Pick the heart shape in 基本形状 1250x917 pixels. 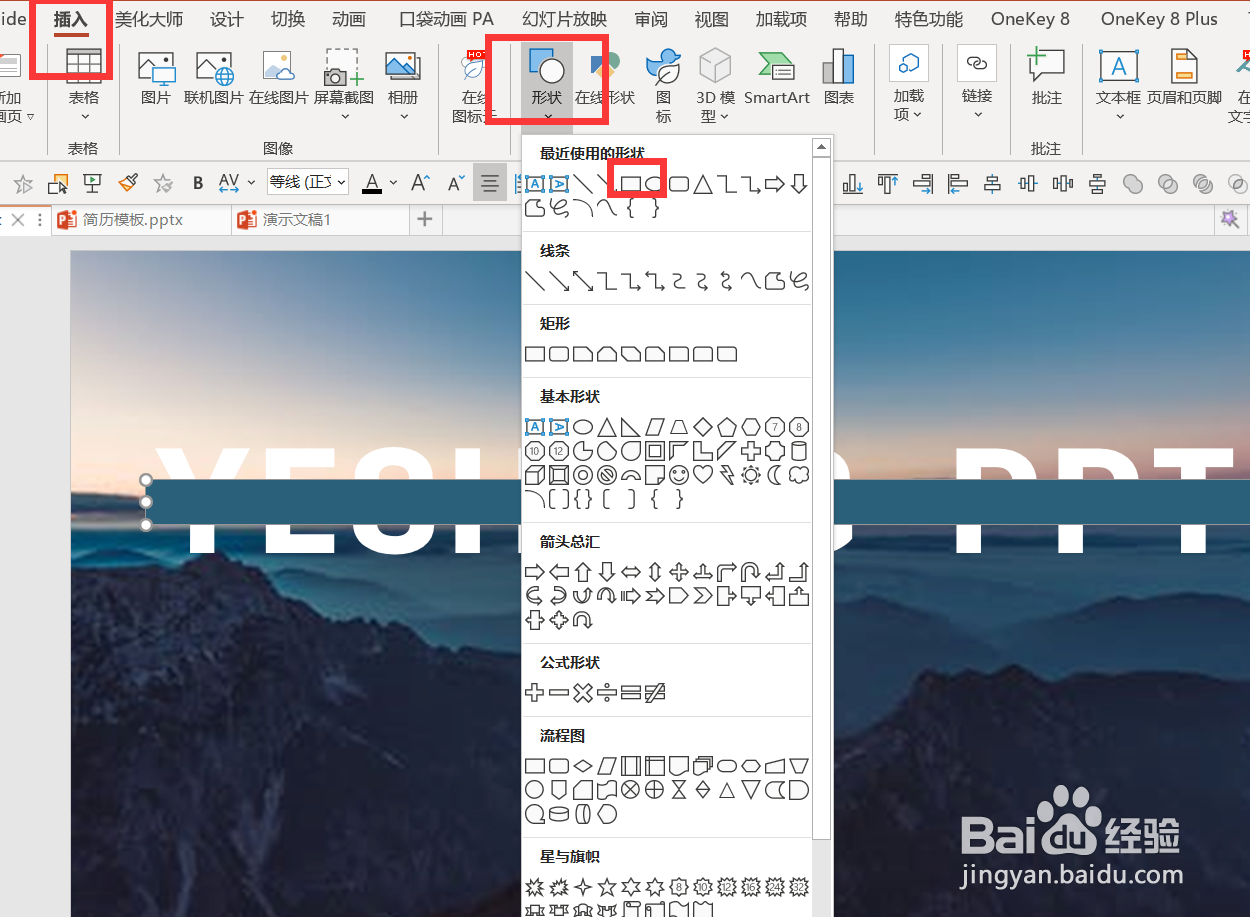(703, 475)
